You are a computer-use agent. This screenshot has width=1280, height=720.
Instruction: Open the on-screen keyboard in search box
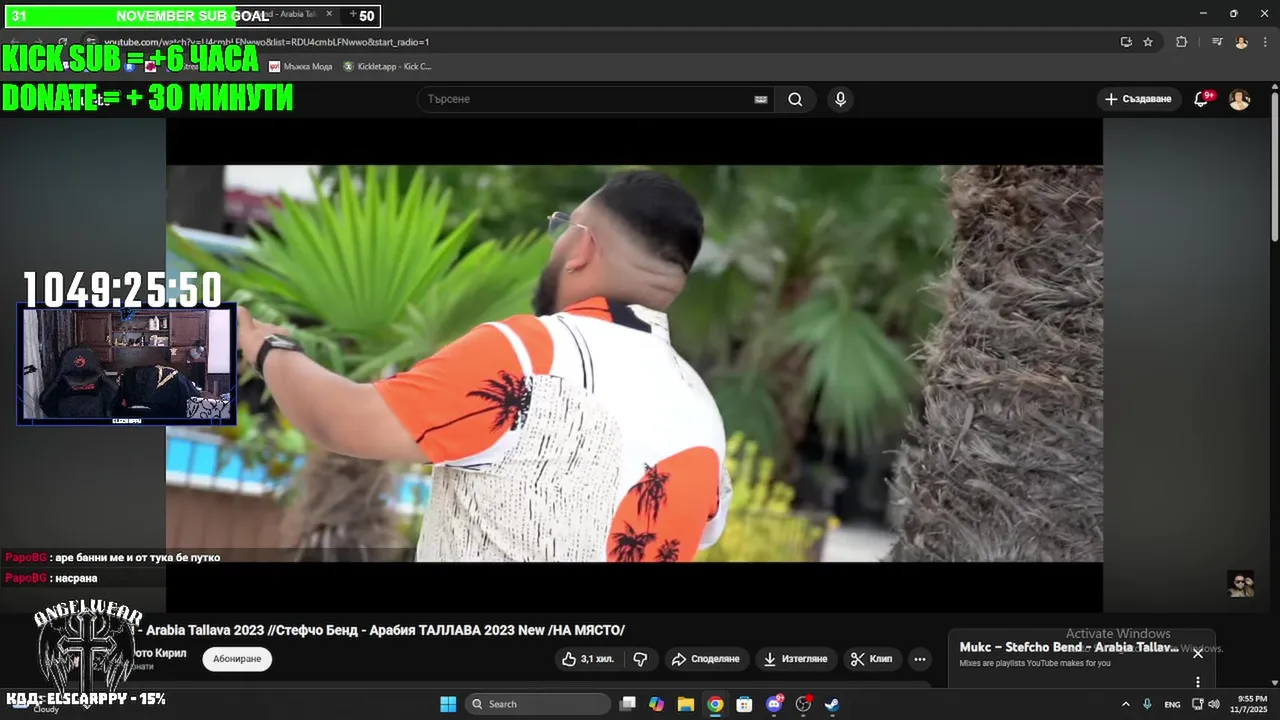[x=760, y=99]
